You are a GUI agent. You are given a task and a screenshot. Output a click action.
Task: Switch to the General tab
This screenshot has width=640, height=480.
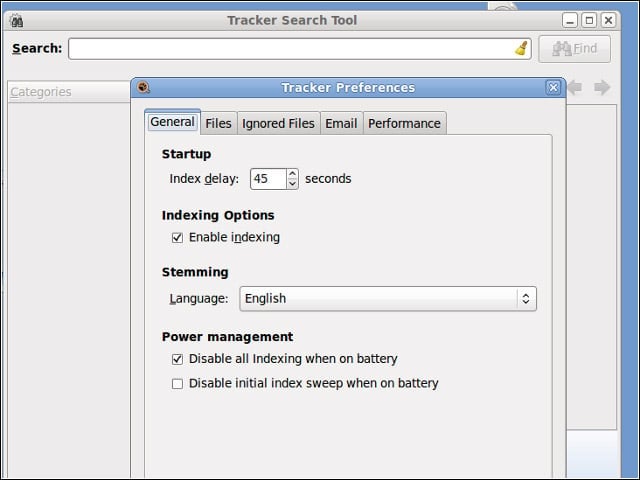point(172,122)
